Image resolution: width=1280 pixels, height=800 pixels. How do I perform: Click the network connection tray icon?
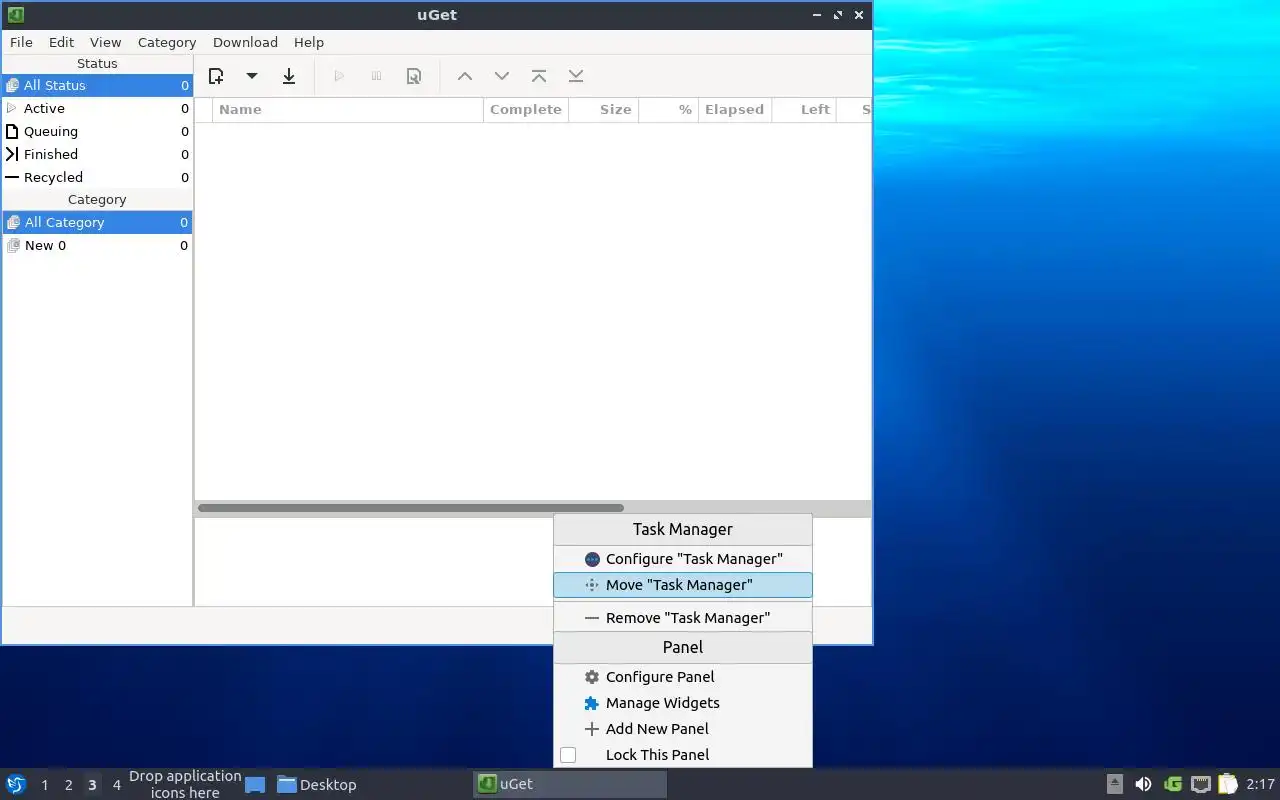point(1201,784)
